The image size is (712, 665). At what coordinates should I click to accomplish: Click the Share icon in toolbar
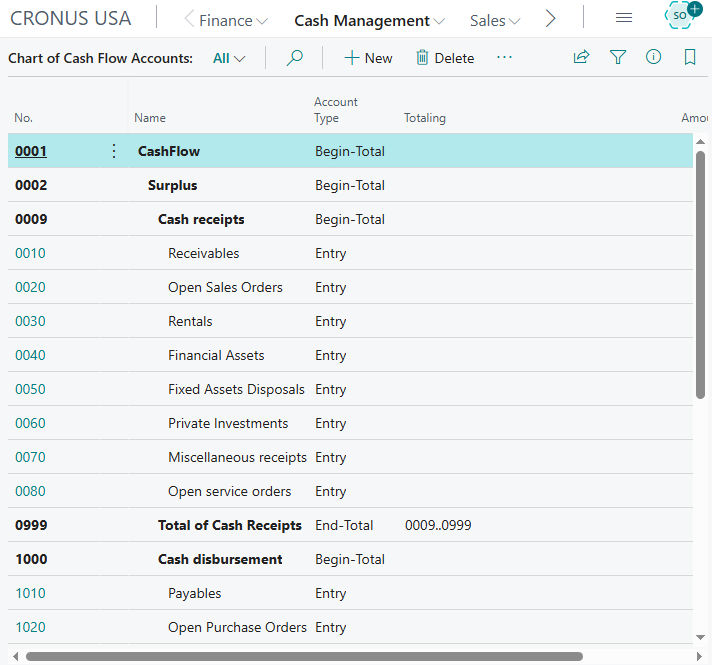click(581, 58)
